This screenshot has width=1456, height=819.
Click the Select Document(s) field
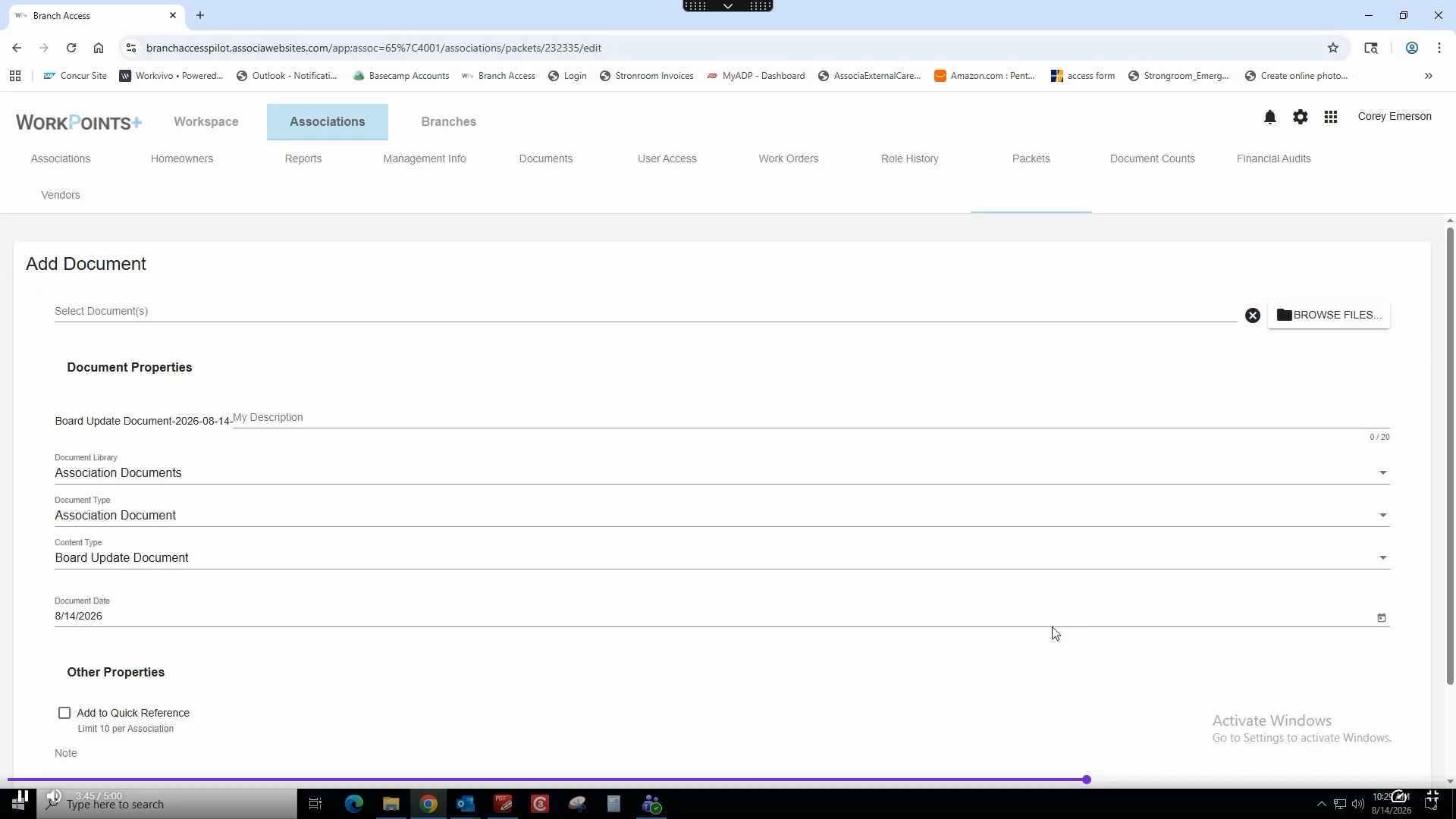tap(645, 312)
